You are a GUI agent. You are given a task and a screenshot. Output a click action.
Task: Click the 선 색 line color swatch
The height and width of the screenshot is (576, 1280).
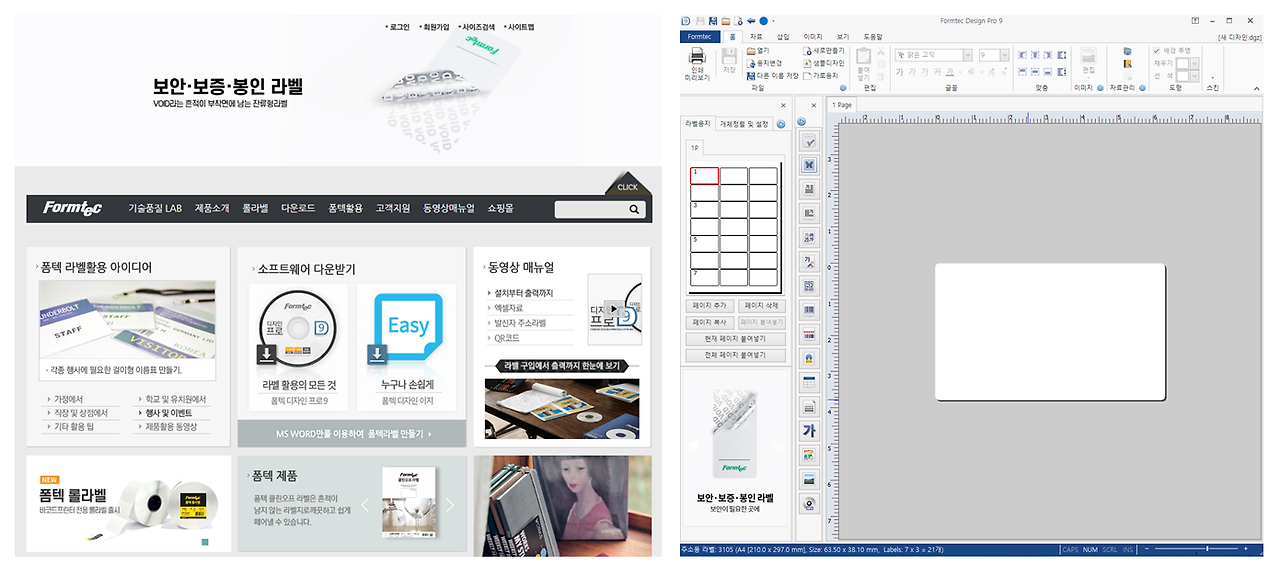pyautogui.click(x=1182, y=77)
